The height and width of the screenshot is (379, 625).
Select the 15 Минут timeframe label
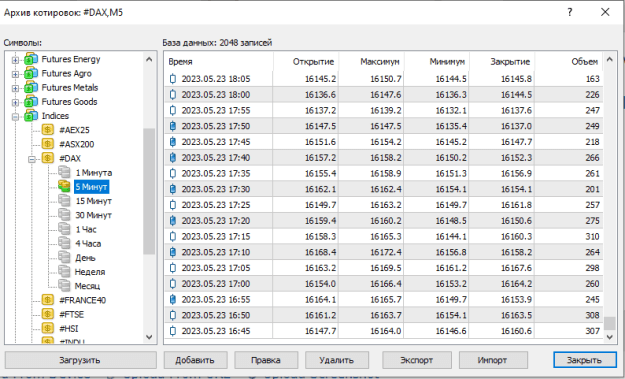coord(94,201)
